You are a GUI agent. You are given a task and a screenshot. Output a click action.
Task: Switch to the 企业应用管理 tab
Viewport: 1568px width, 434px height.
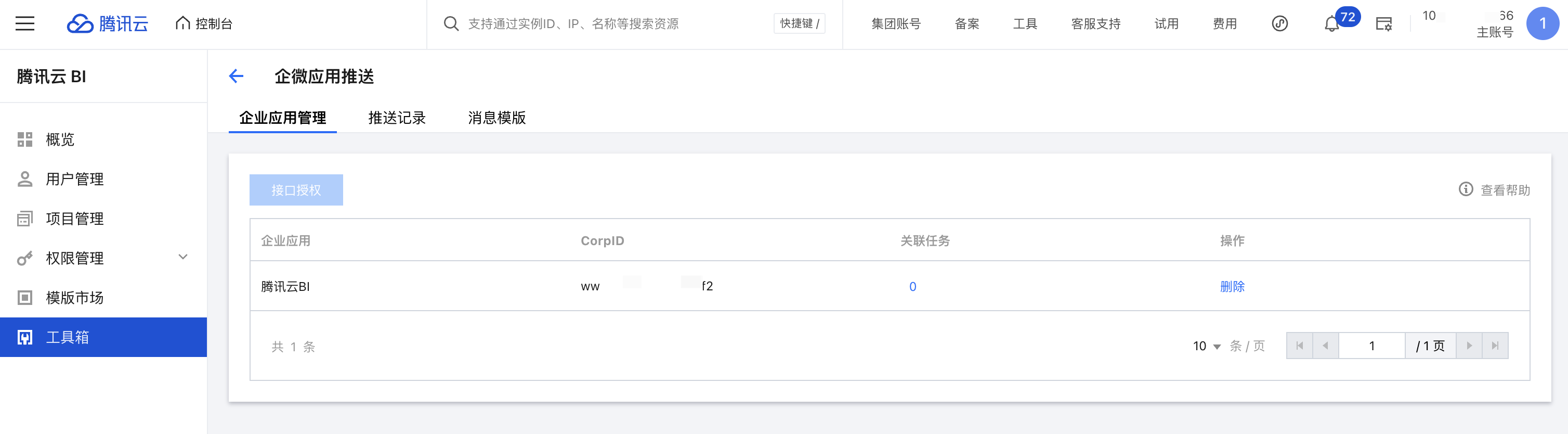[x=282, y=118]
